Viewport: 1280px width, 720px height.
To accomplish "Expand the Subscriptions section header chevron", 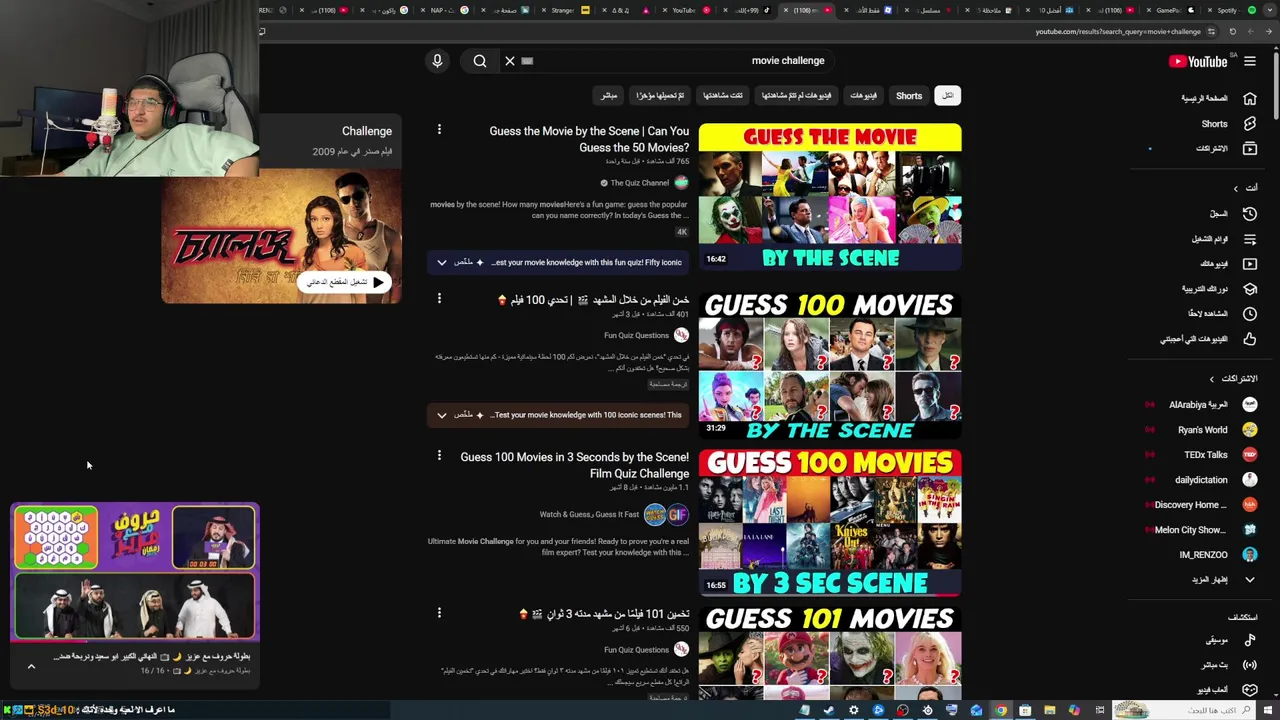I will pos(1211,379).
